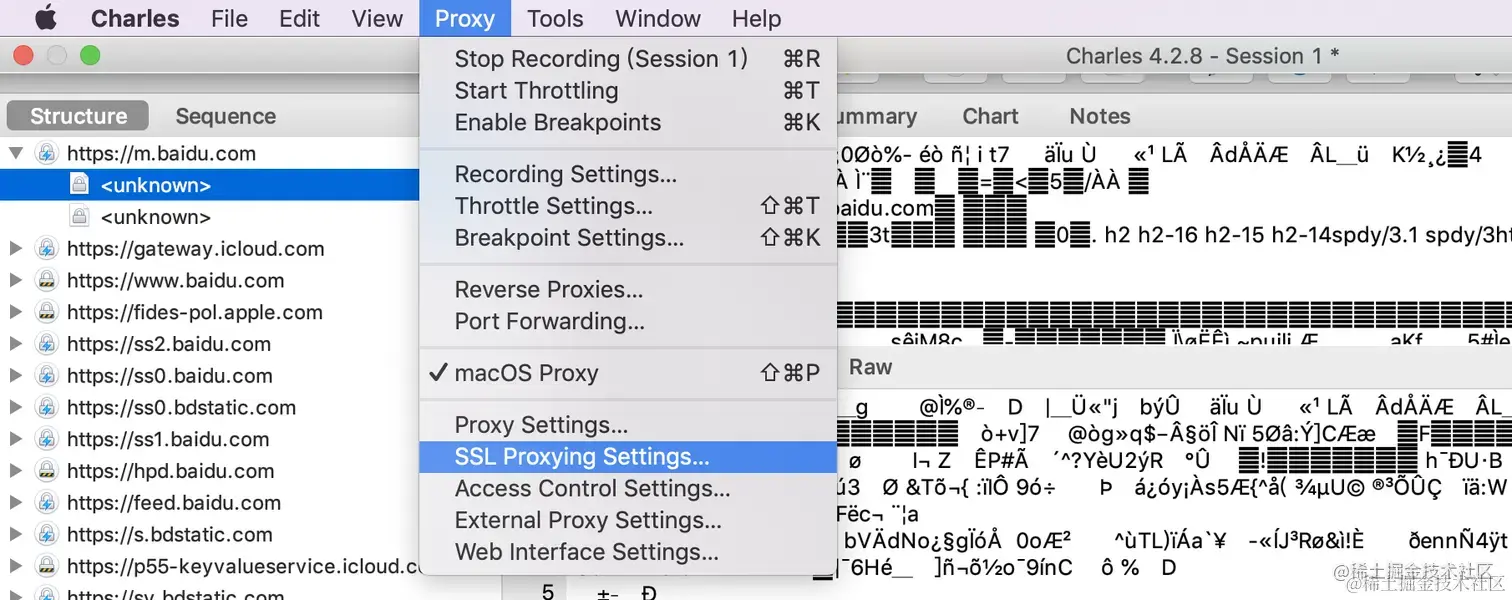The image size is (1512, 600).
Task: Open Web Interface Settings...
Action: pyautogui.click(x=628, y=552)
